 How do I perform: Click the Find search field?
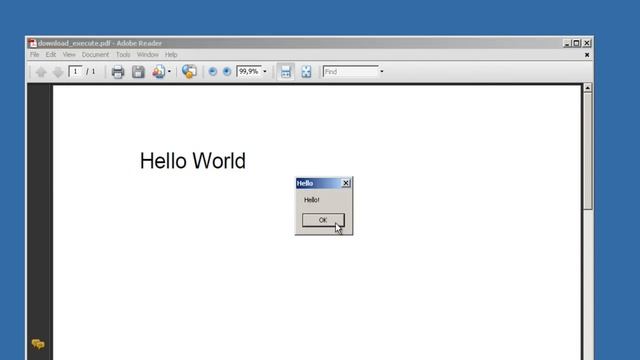351,72
